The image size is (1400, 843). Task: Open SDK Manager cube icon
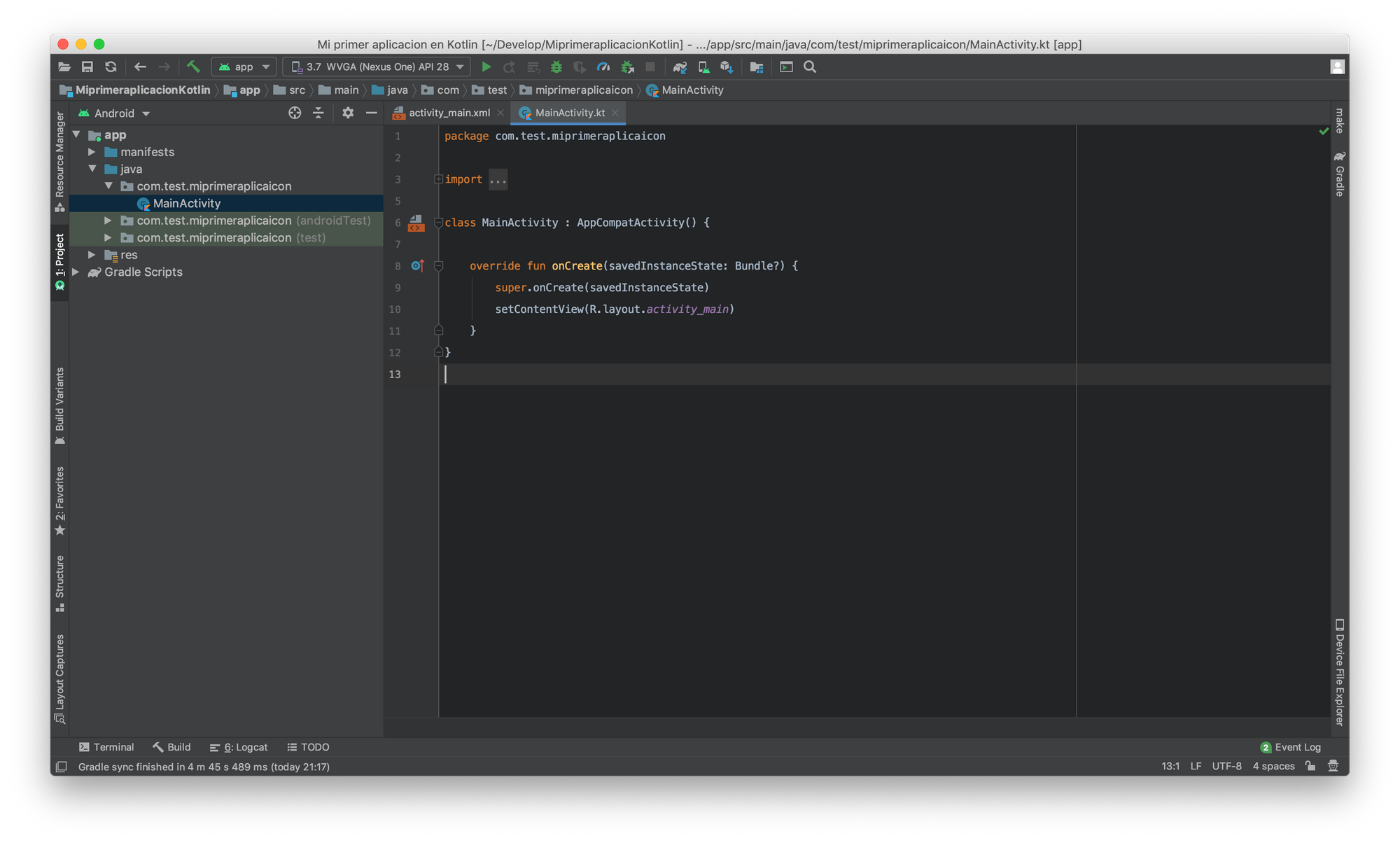[x=727, y=67]
